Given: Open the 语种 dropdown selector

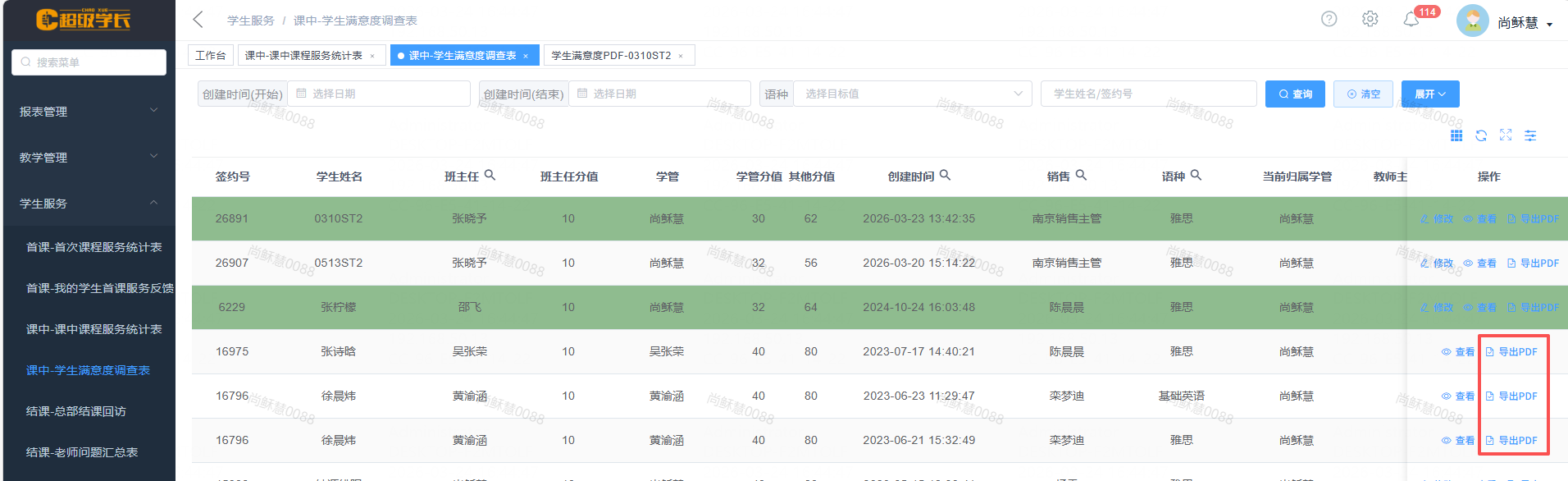Looking at the screenshot, I should [x=912, y=94].
